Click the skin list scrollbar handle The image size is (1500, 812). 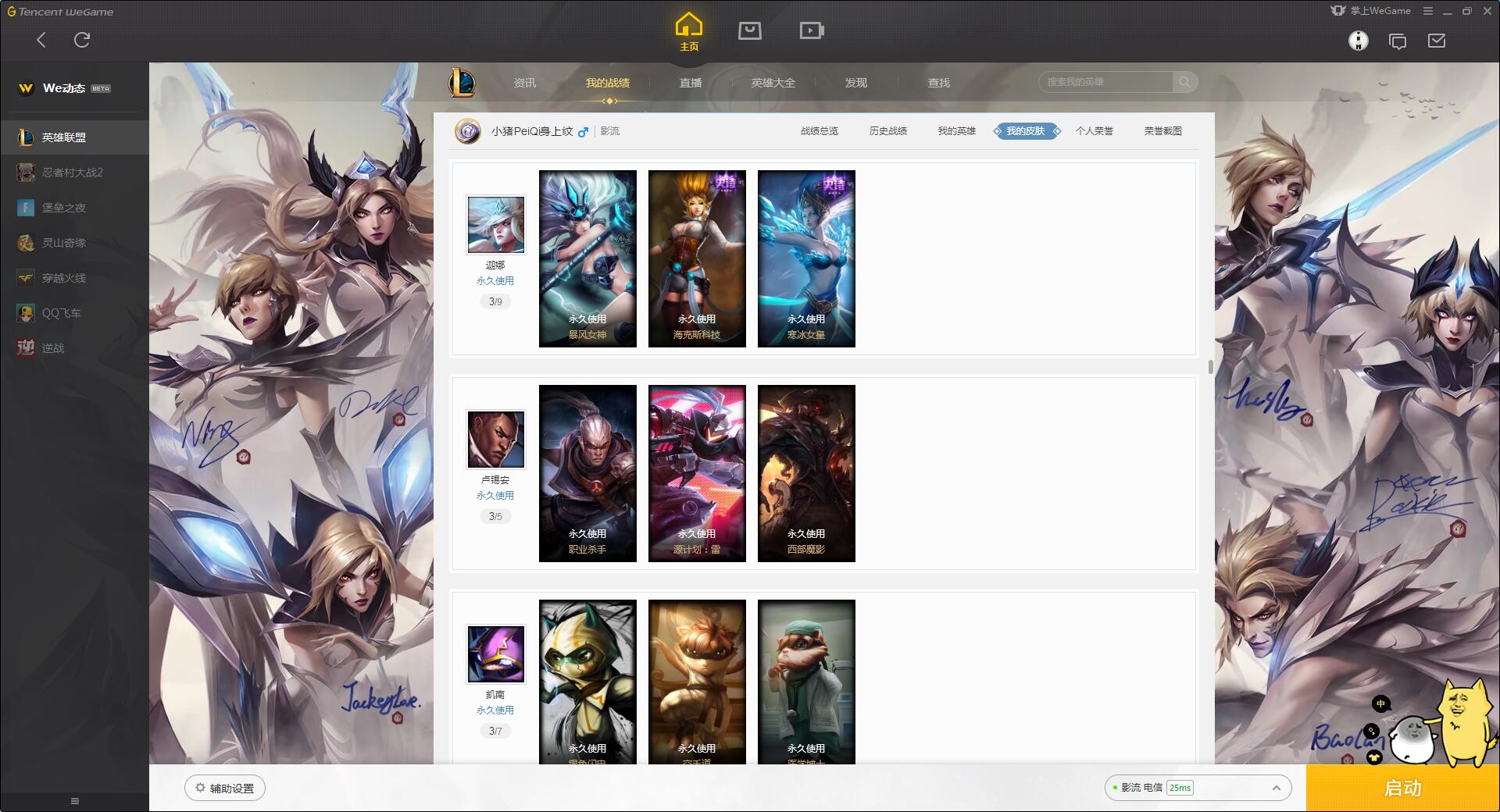(x=1210, y=367)
